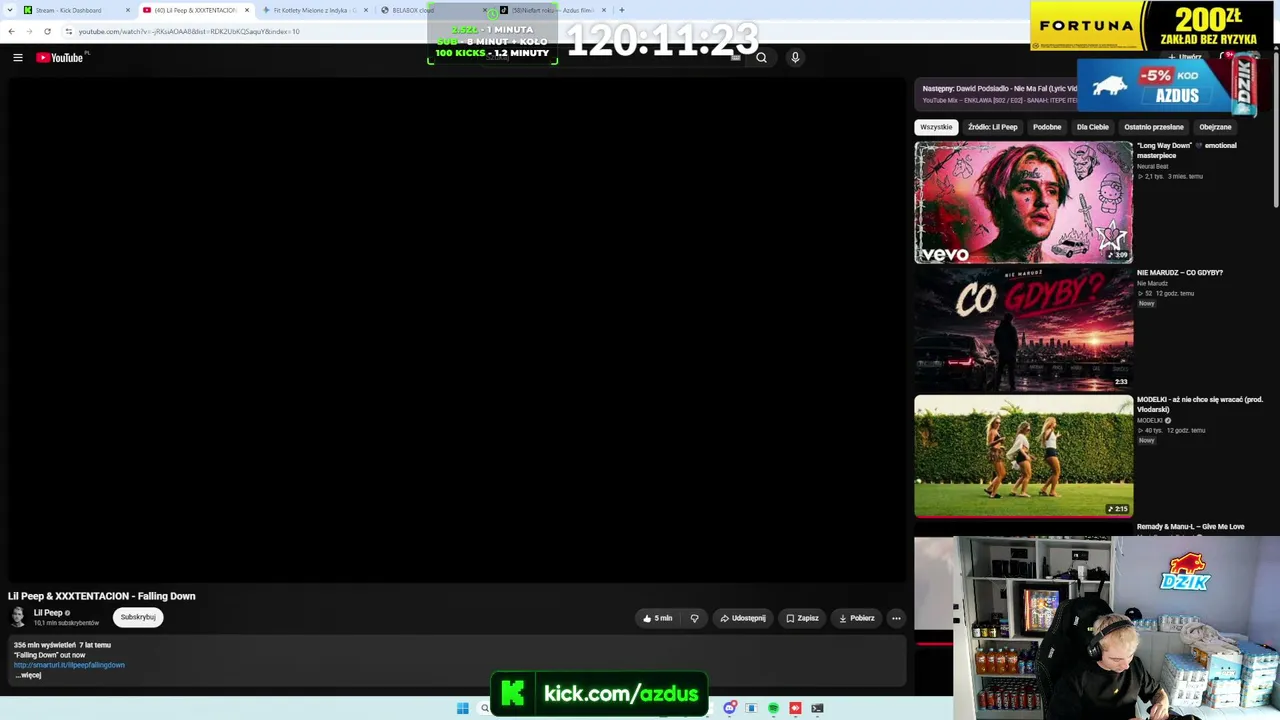Open the YouTube hamburger guide menu
Image resolution: width=1280 pixels, height=720 pixels.
point(18,58)
